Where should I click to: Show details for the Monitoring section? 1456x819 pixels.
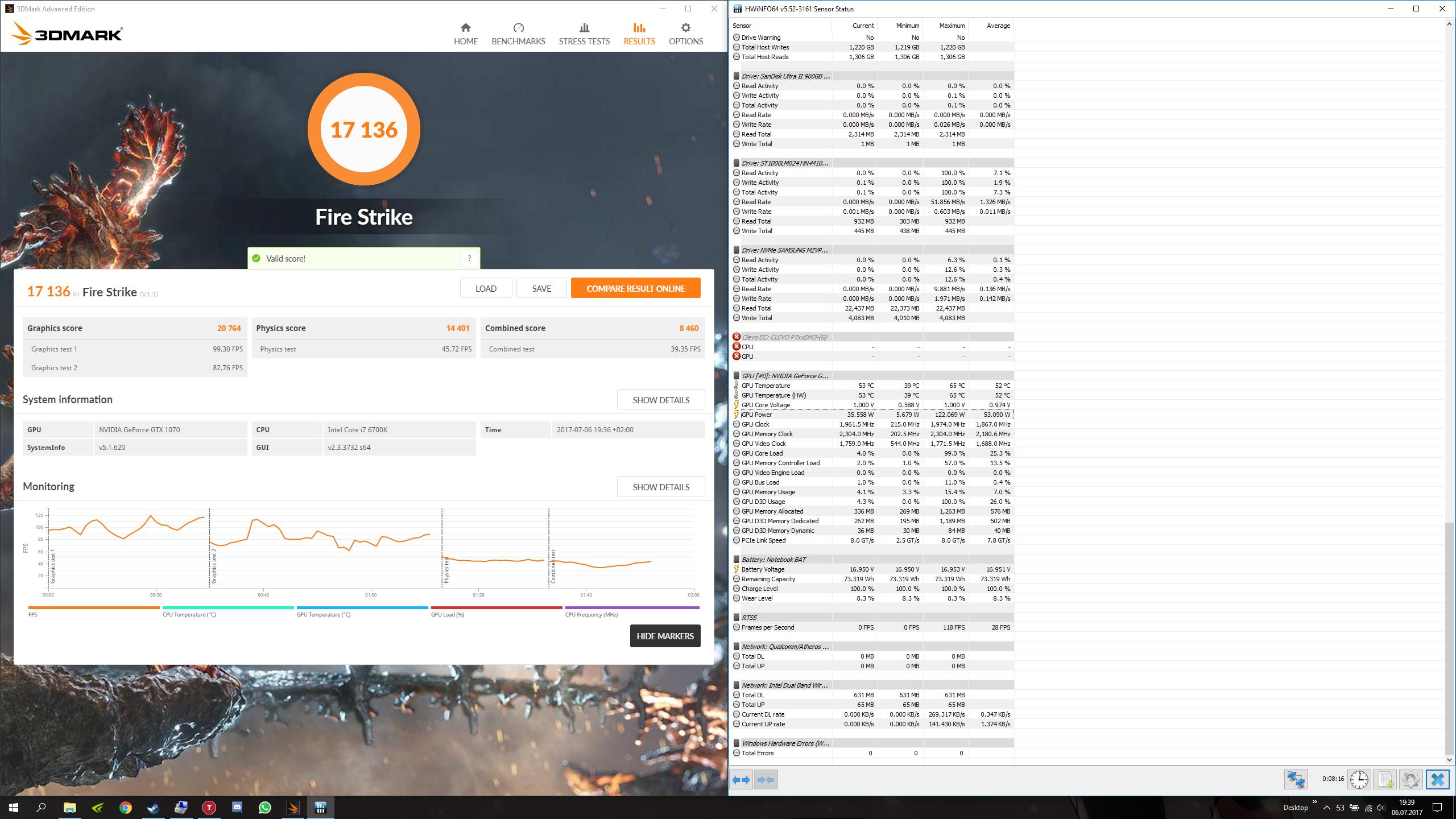point(660,487)
